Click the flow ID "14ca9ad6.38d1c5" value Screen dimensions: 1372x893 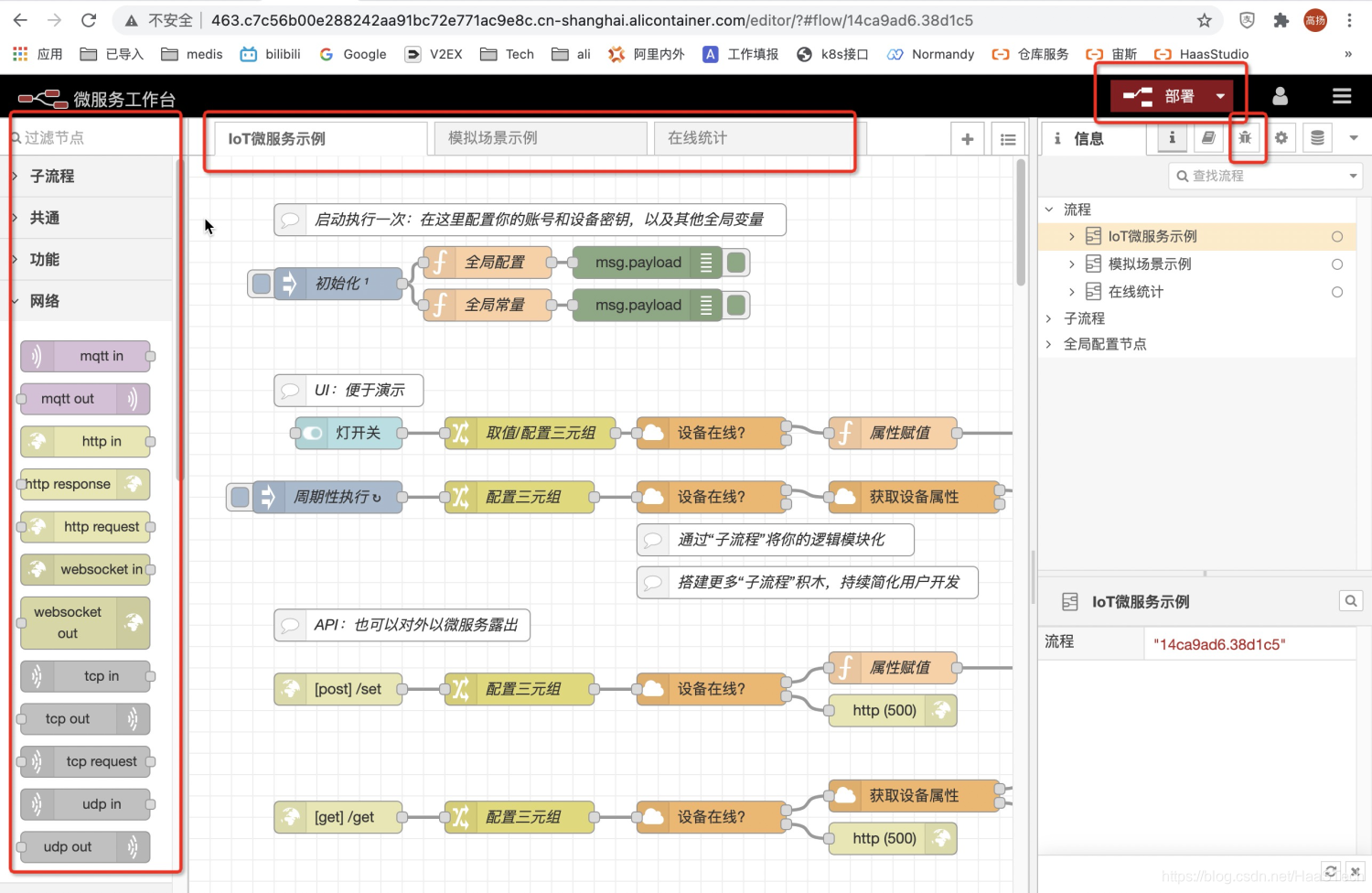(1219, 644)
